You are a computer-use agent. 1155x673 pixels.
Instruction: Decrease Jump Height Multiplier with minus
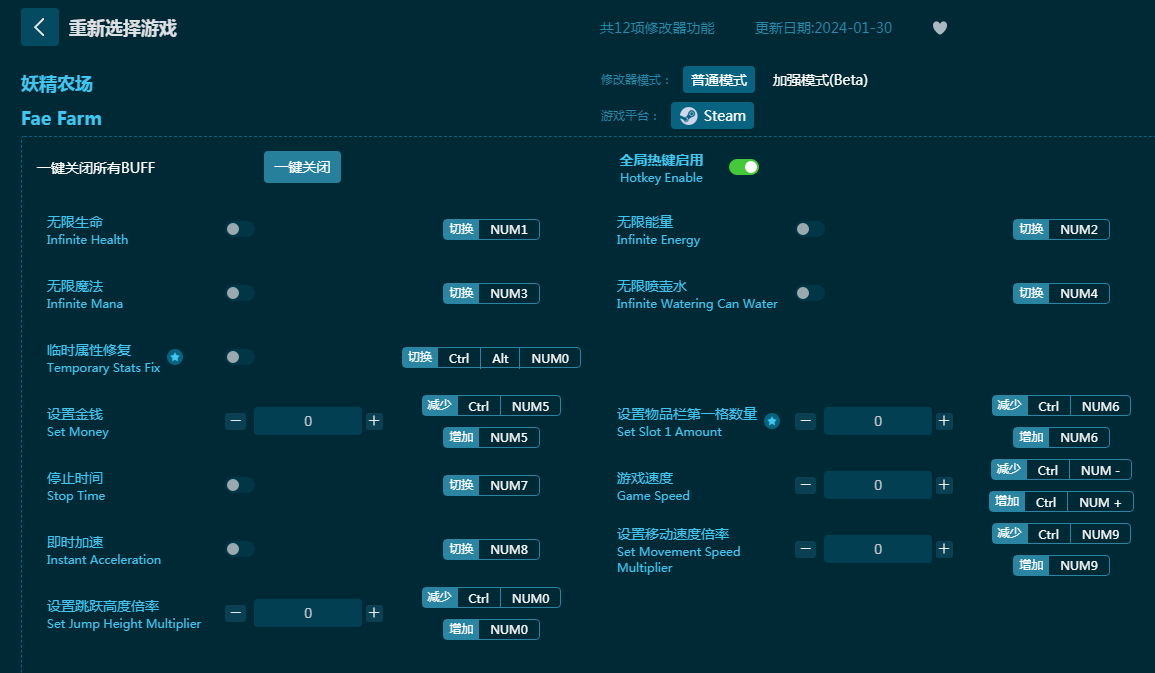[x=236, y=613]
